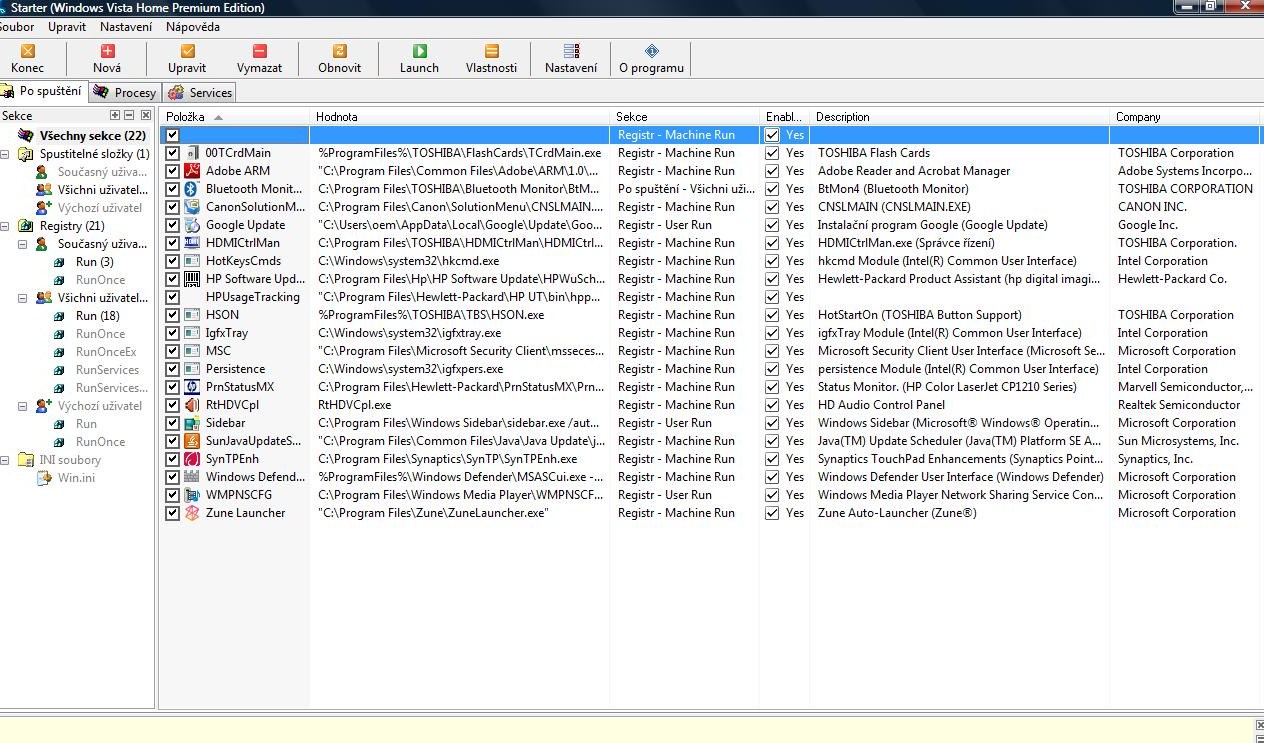
Task: Open the Nastavení menu in menu bar
Action: 126,27
